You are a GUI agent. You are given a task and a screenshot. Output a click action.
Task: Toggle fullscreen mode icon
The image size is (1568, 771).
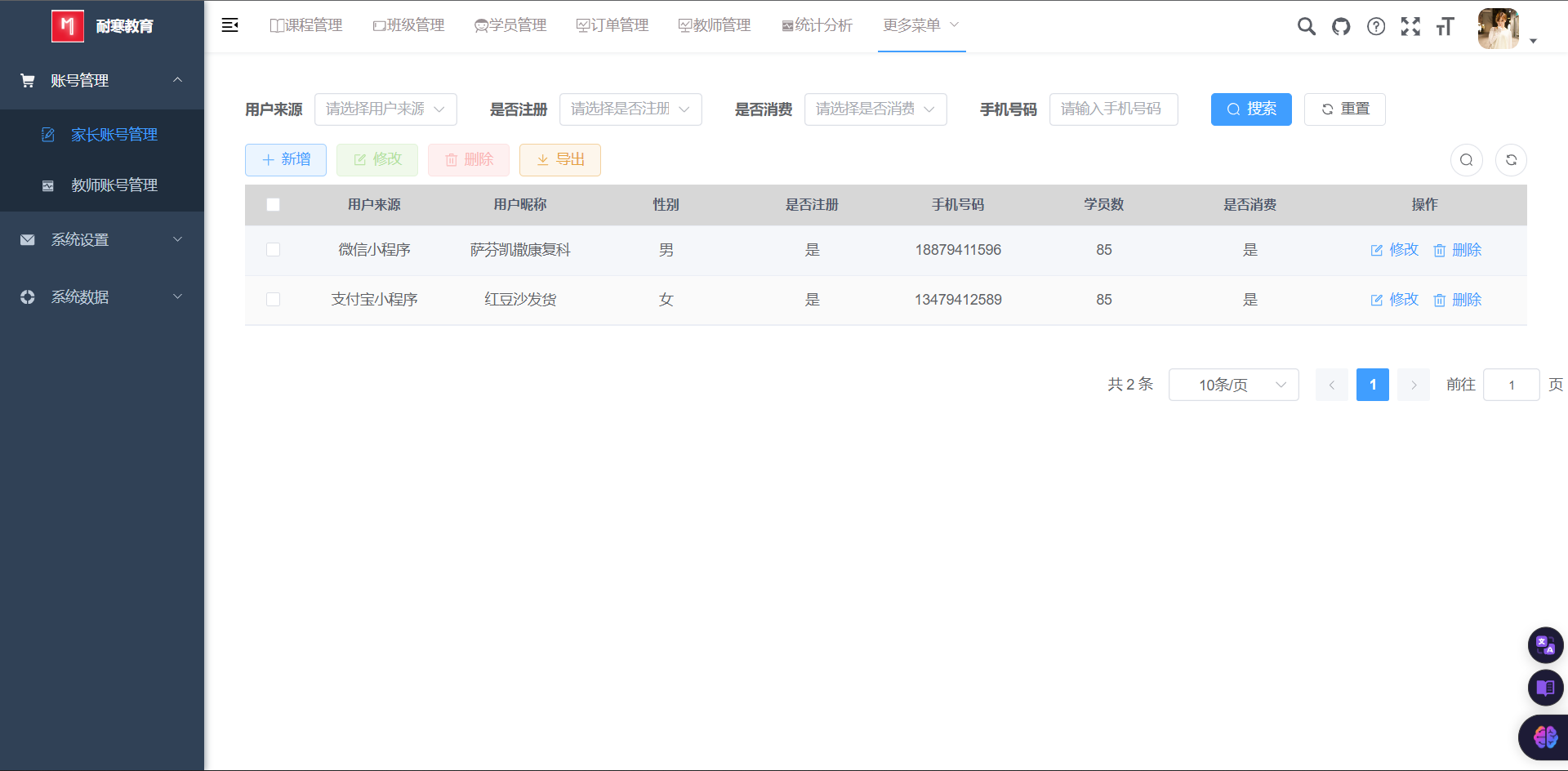(x=1410, y=26)
